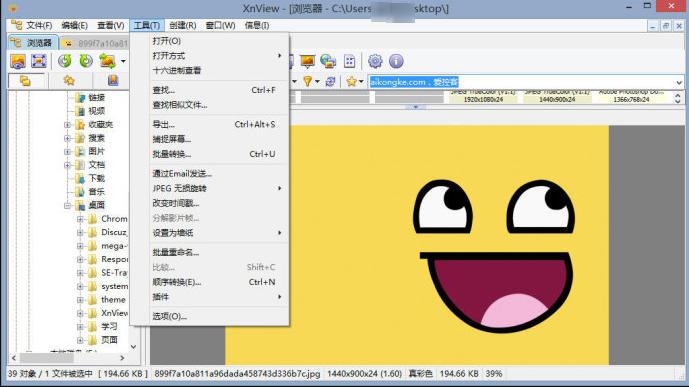
Task: Open the filter funnel dropdown arrow
Action: tap(317, 82)
